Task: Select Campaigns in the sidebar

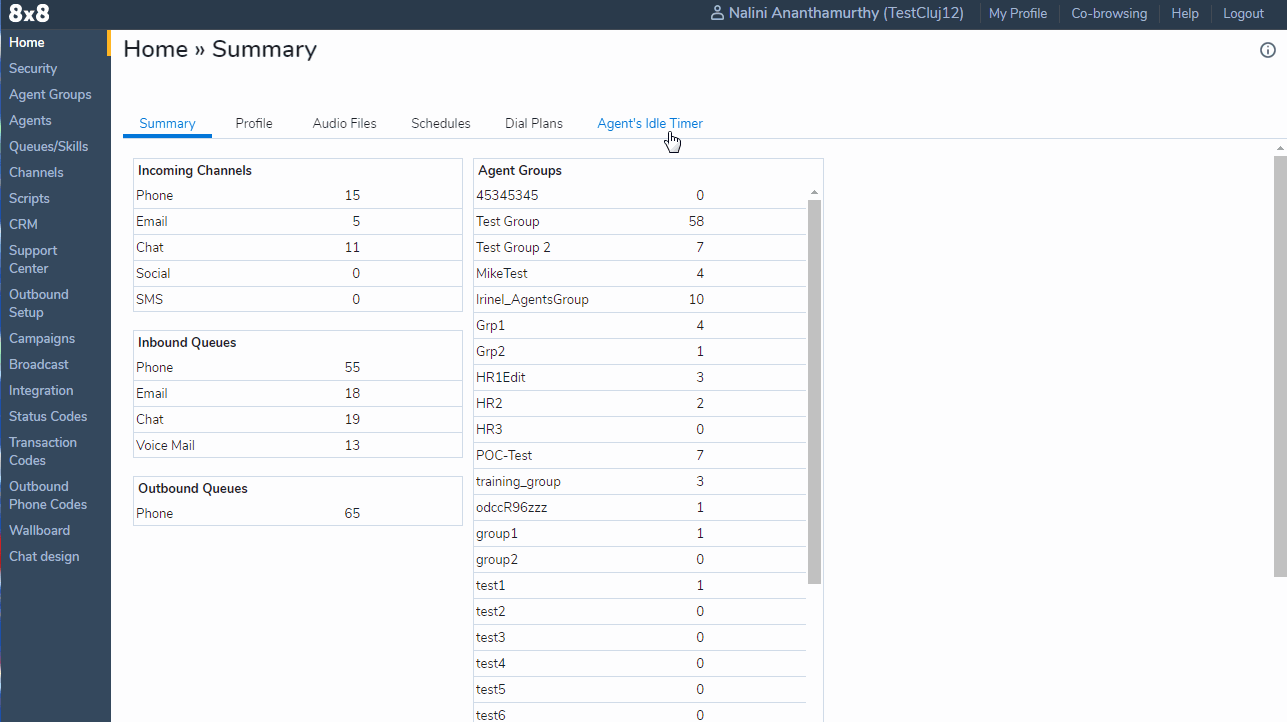Action: coord(42,338)
